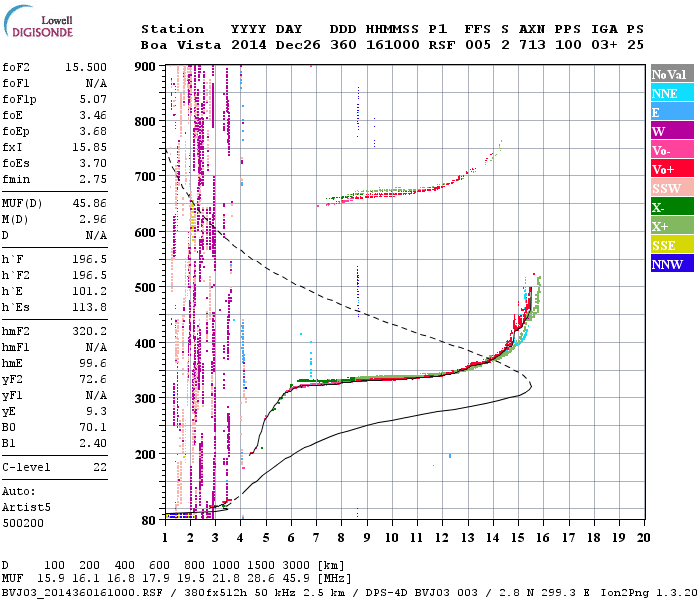
Task: Click the IGA value 03+
Action: click(604, 45)
